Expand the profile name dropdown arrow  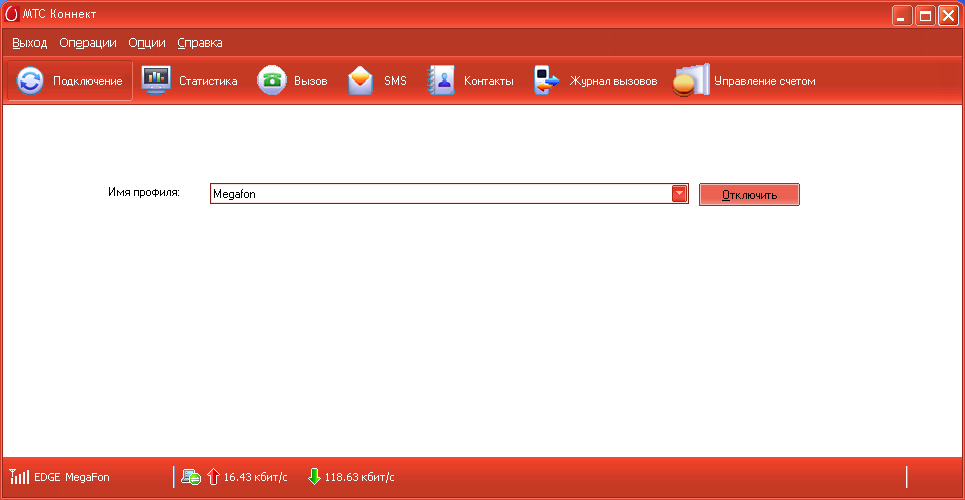pos(679,194)
